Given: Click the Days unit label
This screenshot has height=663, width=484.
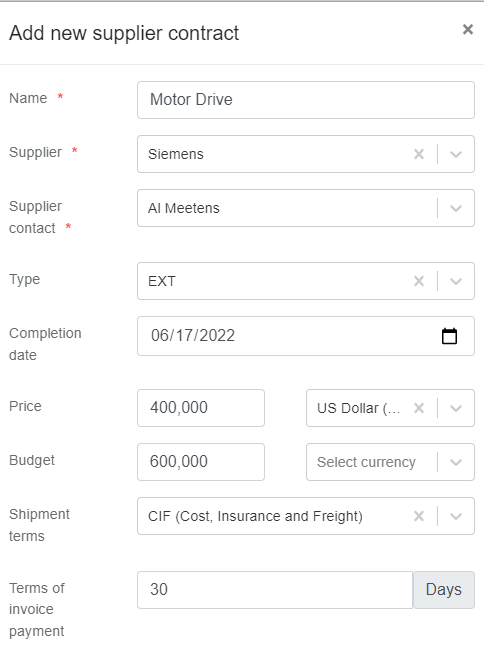Looking at the screenshot, I should point(444,590).
